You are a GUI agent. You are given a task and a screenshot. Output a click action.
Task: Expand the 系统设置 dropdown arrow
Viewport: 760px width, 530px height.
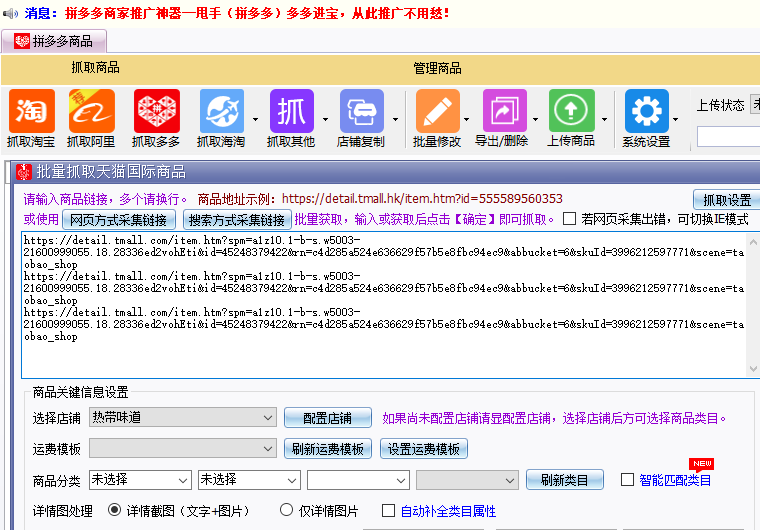coord(675,119)
